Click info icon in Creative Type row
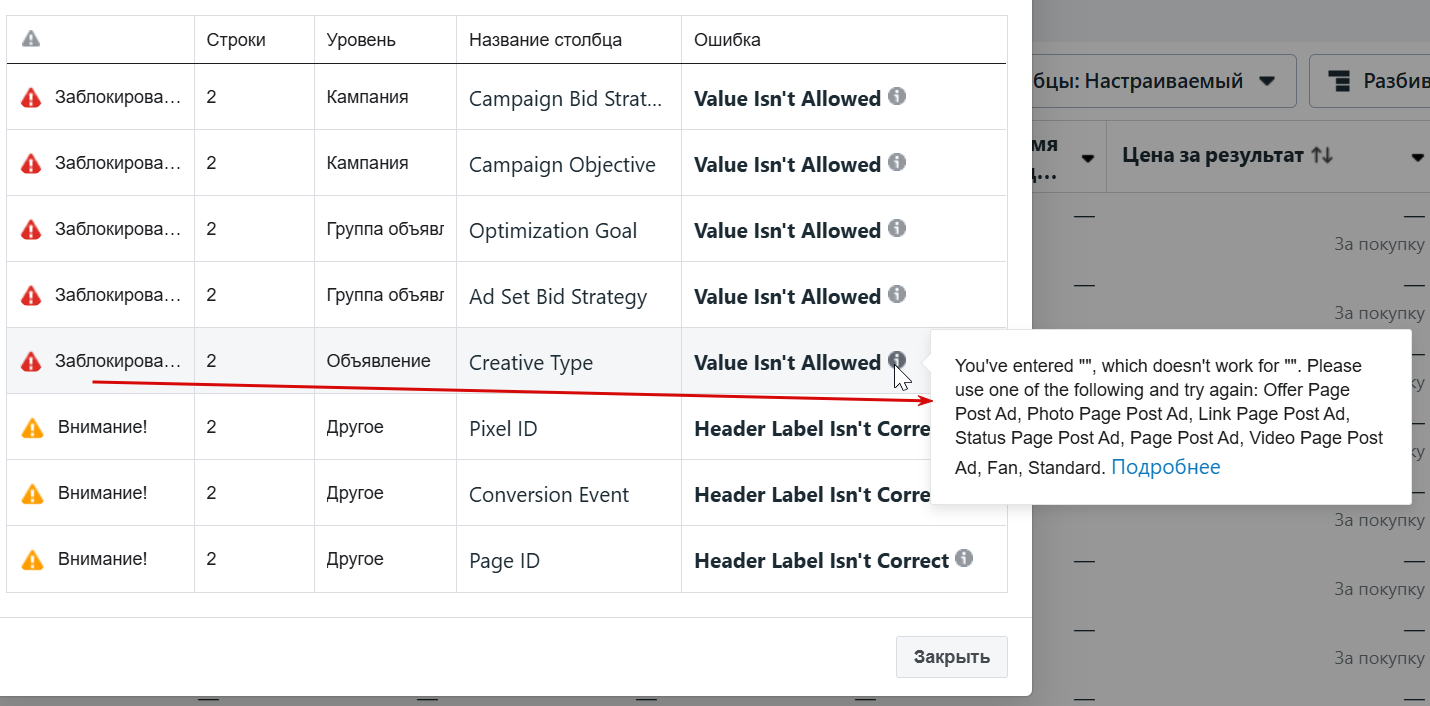This screenshot has width=1430, height=706. coord(897,360)
